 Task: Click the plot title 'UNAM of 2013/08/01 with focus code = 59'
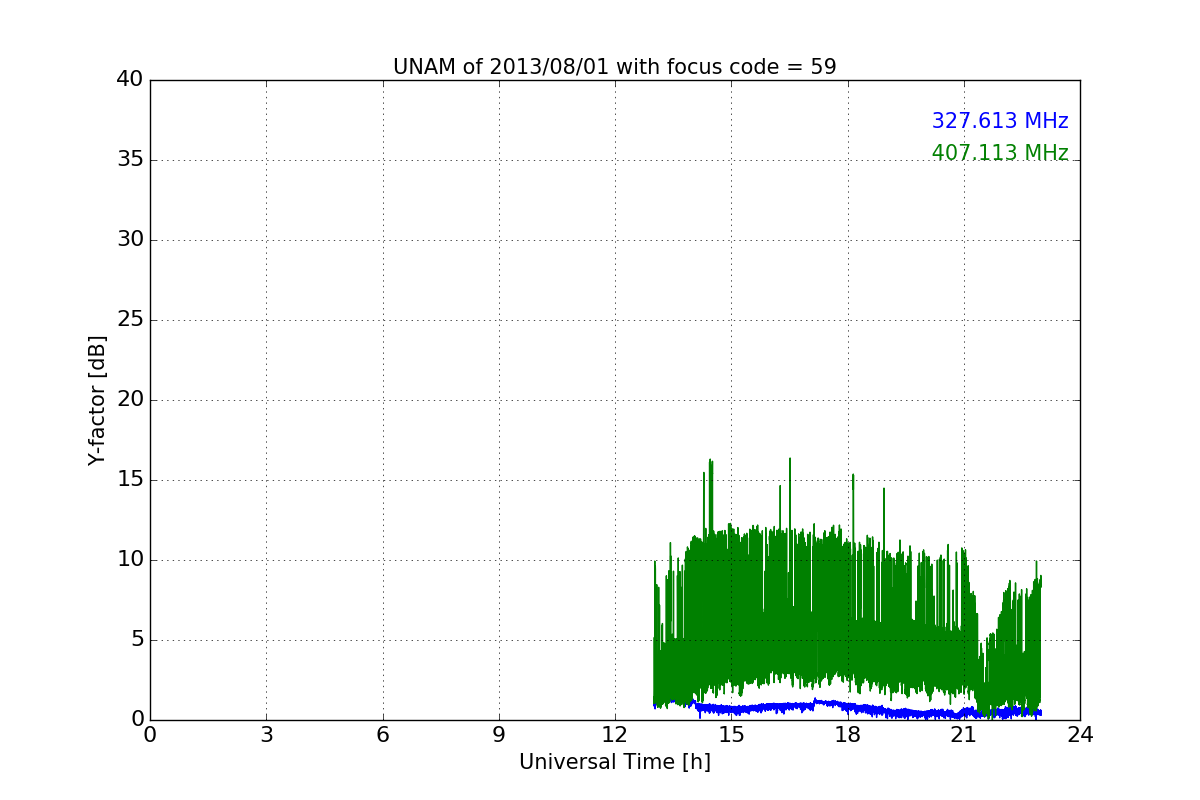tap(614, 67)
